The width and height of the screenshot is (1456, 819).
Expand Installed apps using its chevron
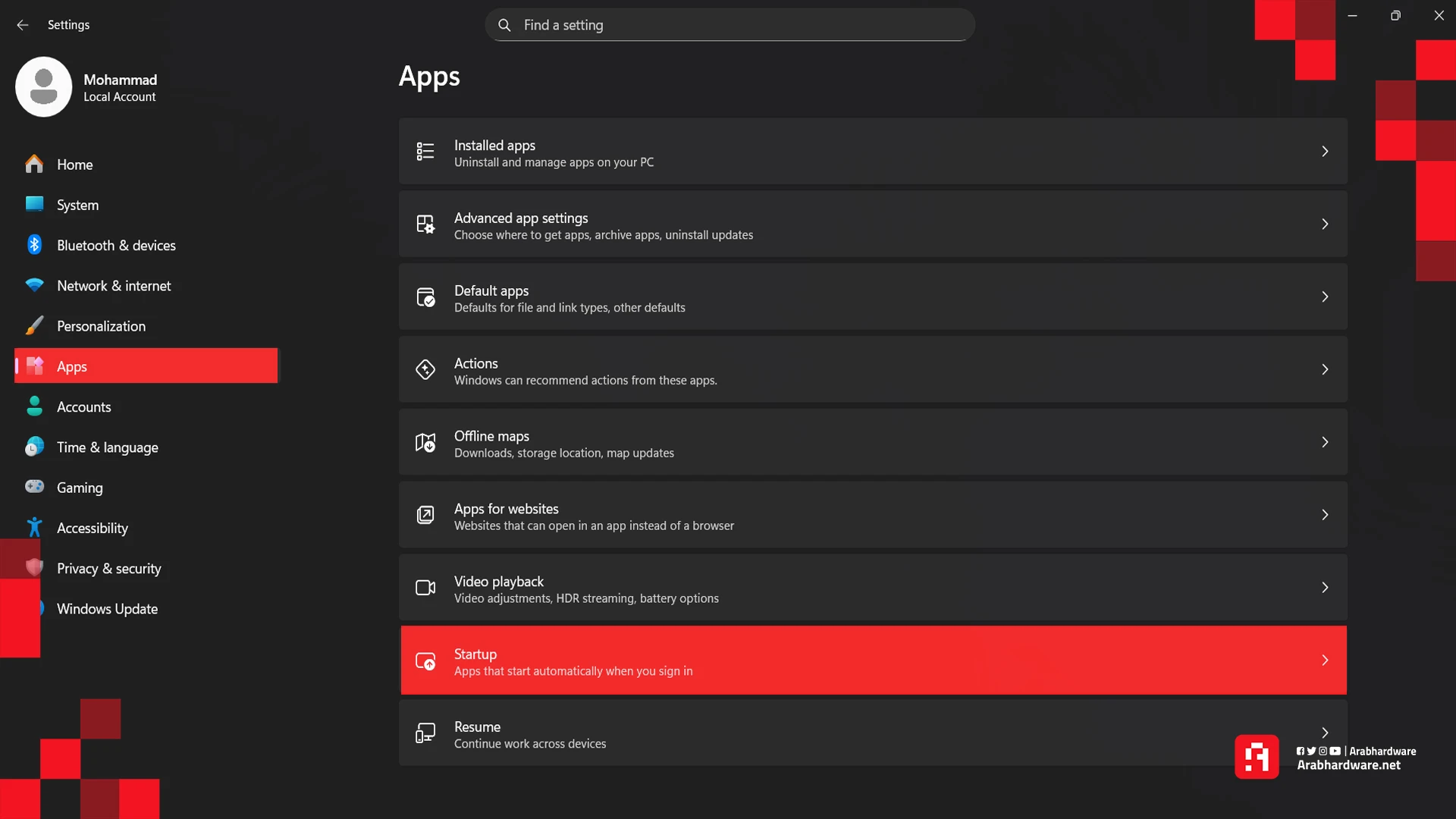click(x=1325, y=152)
